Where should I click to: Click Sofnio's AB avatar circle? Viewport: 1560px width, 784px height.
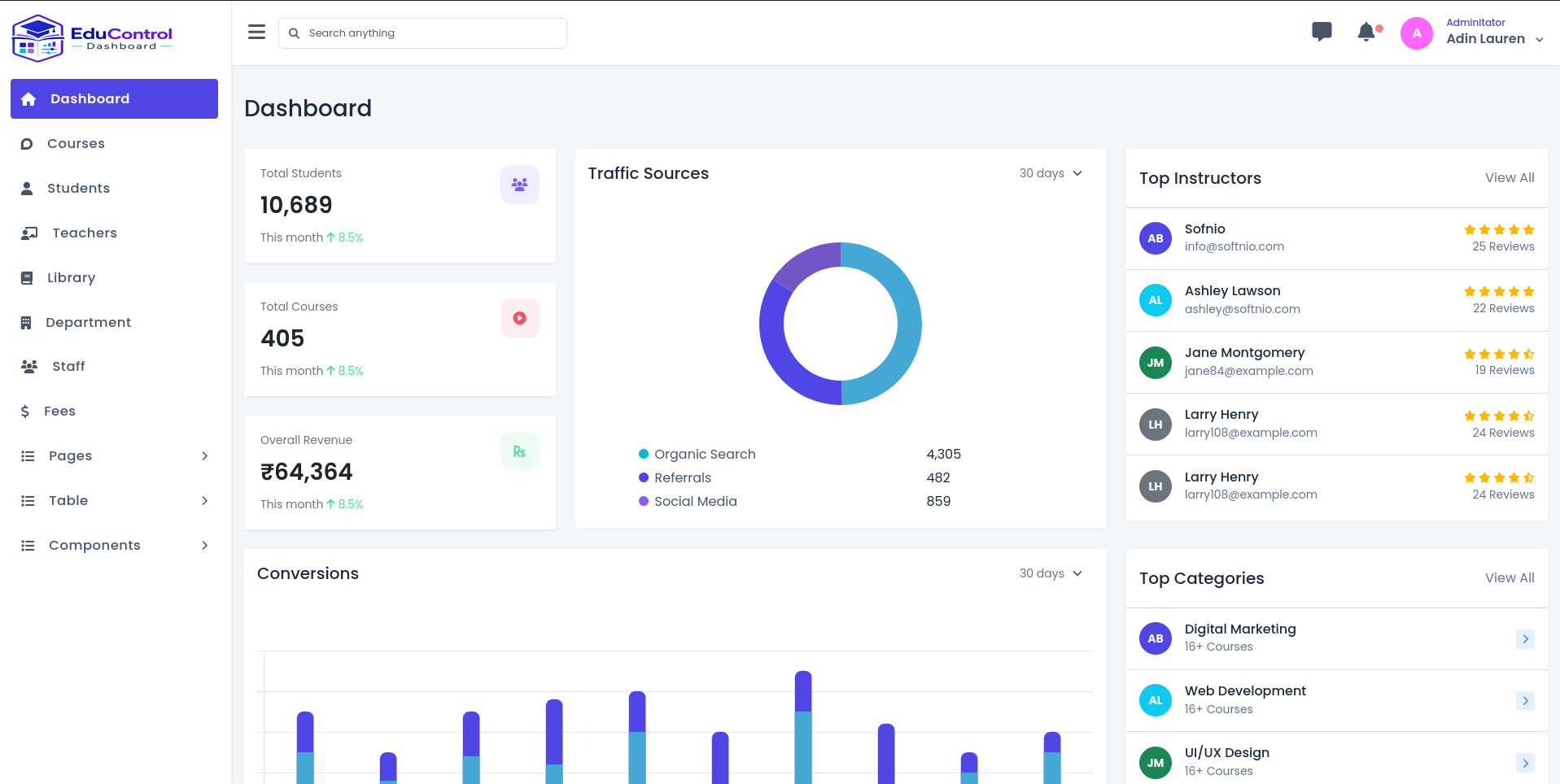point(1155,238)
